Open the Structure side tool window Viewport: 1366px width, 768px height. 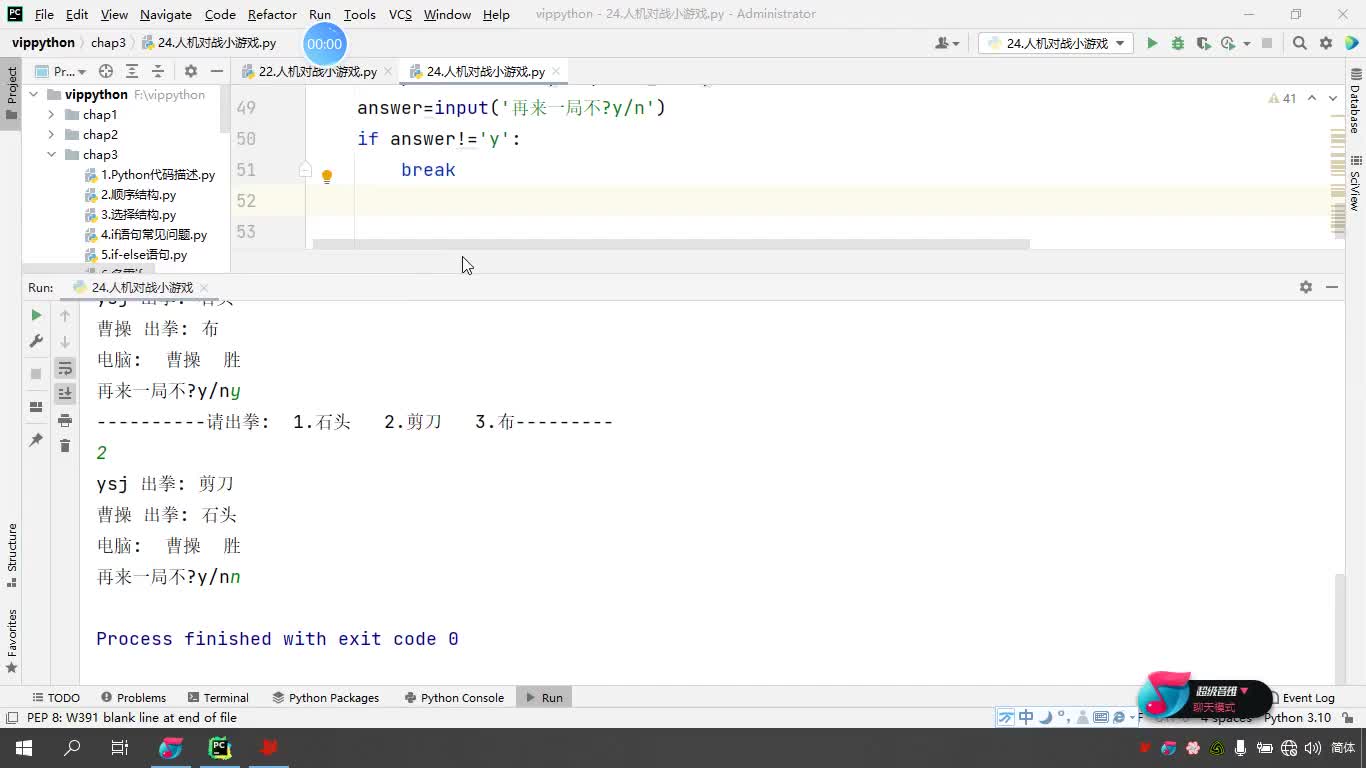tap(12, 554)
